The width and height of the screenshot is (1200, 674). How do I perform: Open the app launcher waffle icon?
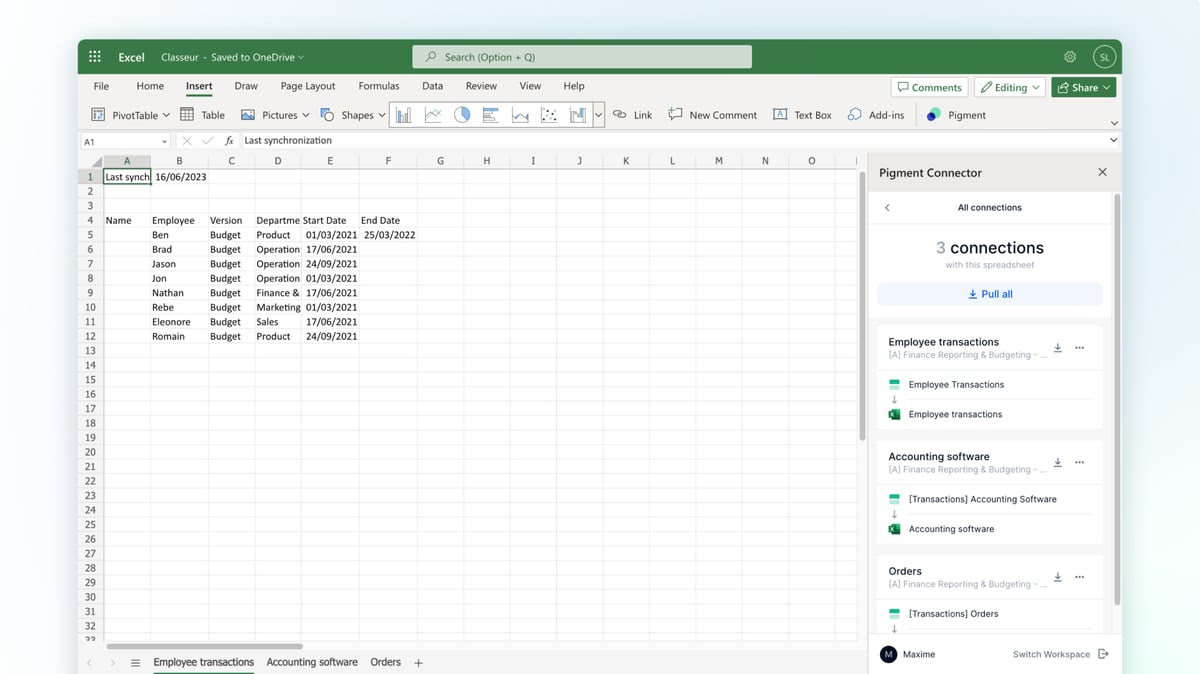point(95,57)
